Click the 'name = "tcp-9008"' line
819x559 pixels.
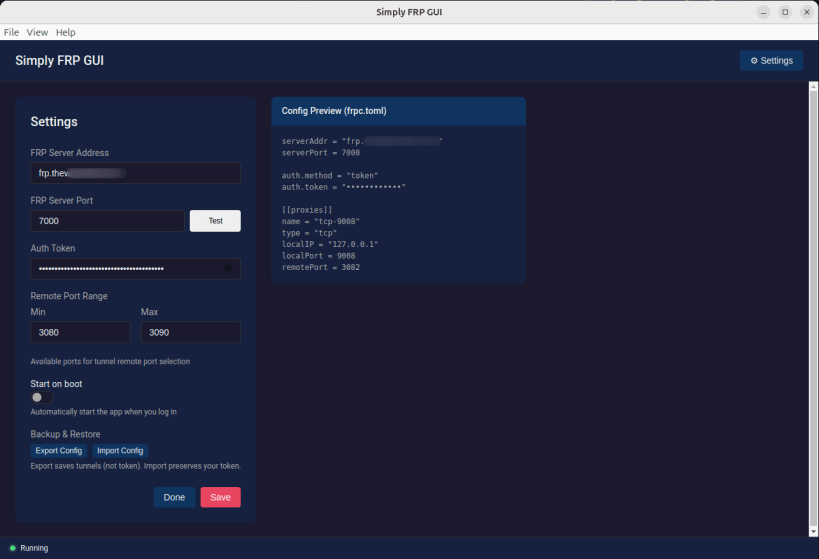321,222
